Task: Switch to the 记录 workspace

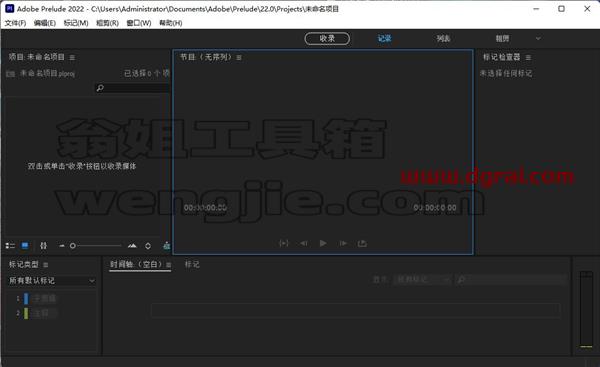Action: (385, 39)
